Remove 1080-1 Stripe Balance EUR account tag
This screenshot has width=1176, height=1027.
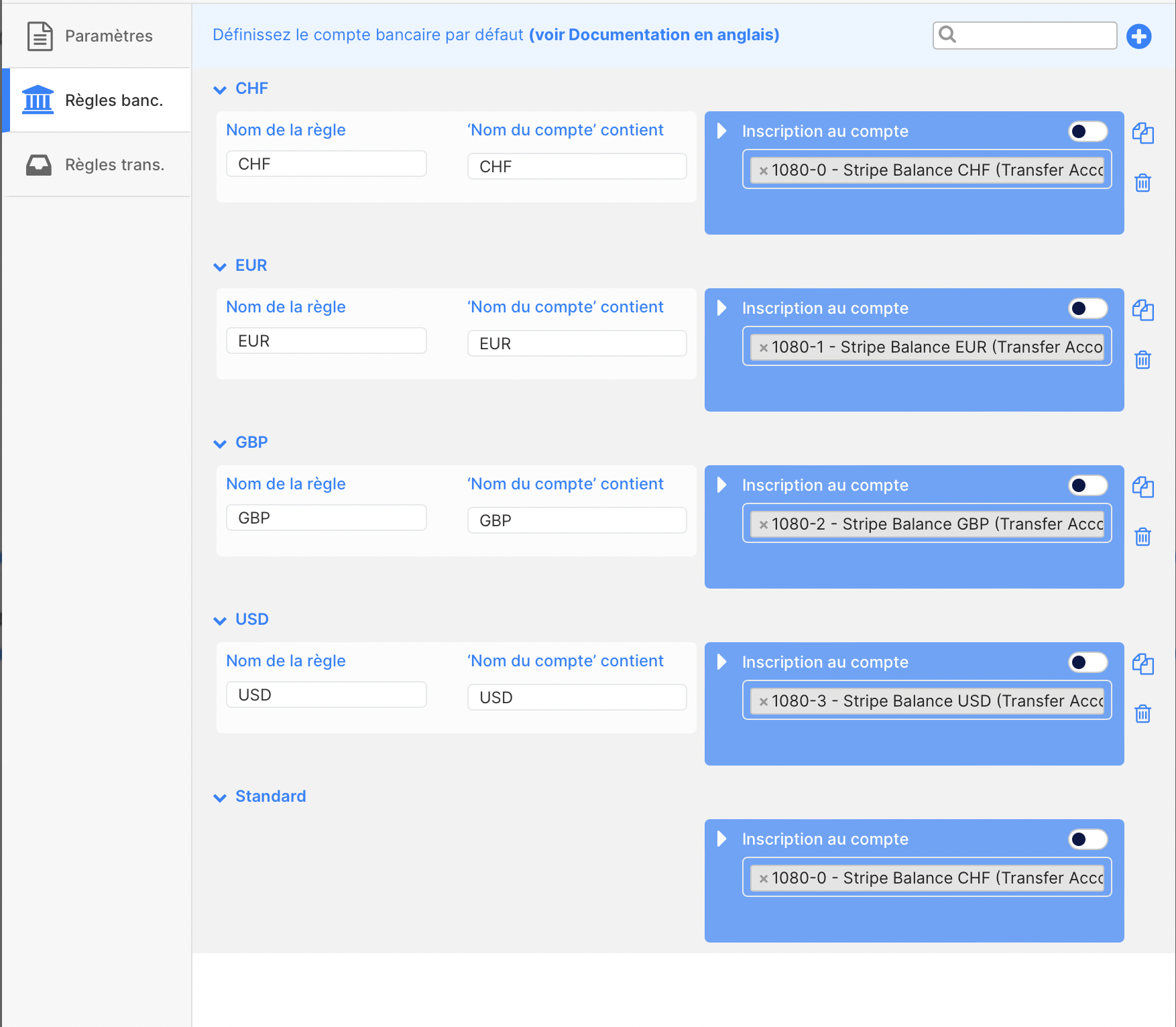pos(763,348)
